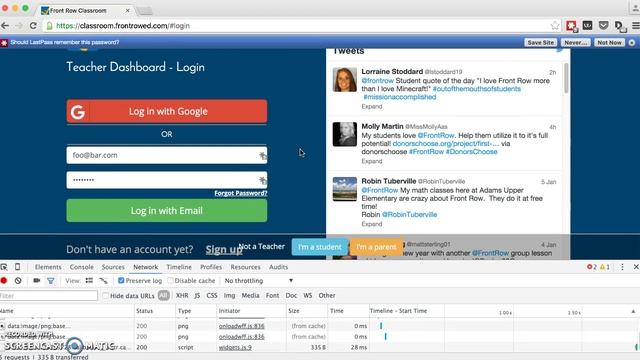The width and height of the screenshot is (640, 360).
Task: Expand Robin Tuberville's tweet
Action: 371,224
